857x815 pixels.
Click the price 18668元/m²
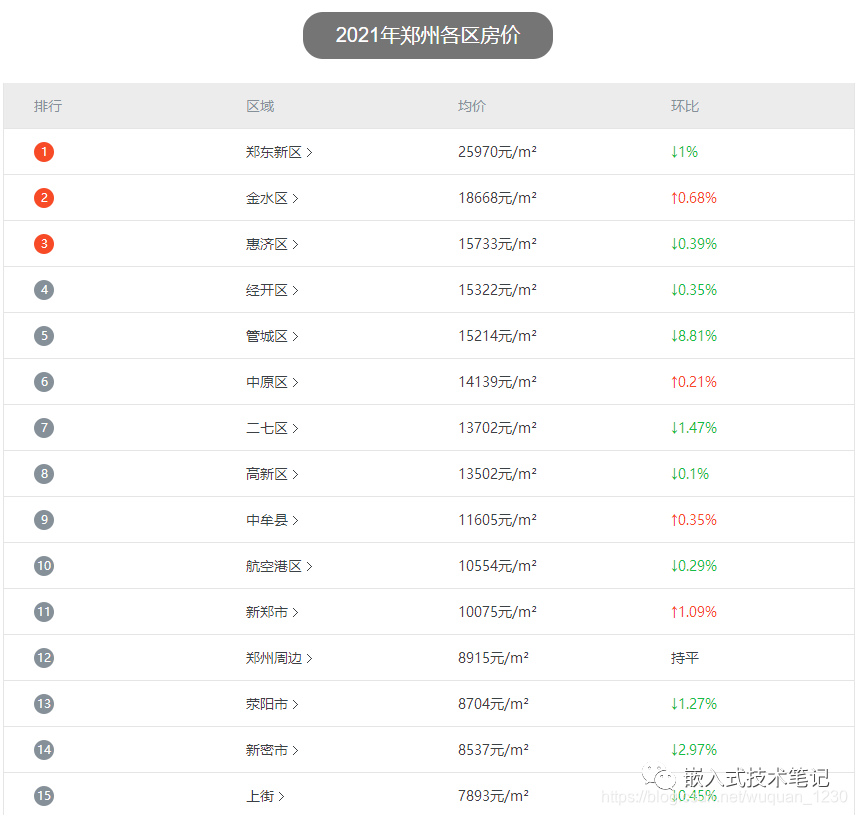click(x=497, y=198)
